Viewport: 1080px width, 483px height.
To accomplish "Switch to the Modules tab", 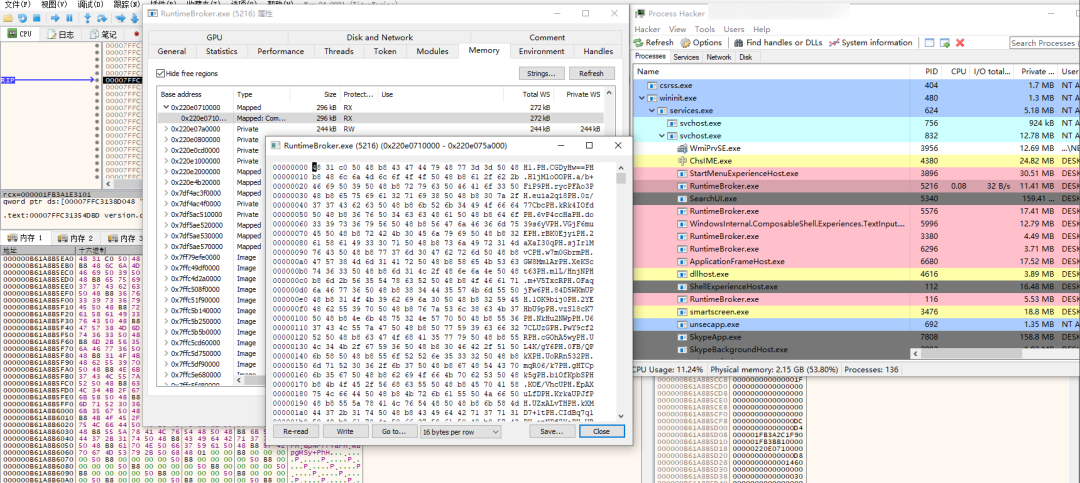I will click(433, 51).
